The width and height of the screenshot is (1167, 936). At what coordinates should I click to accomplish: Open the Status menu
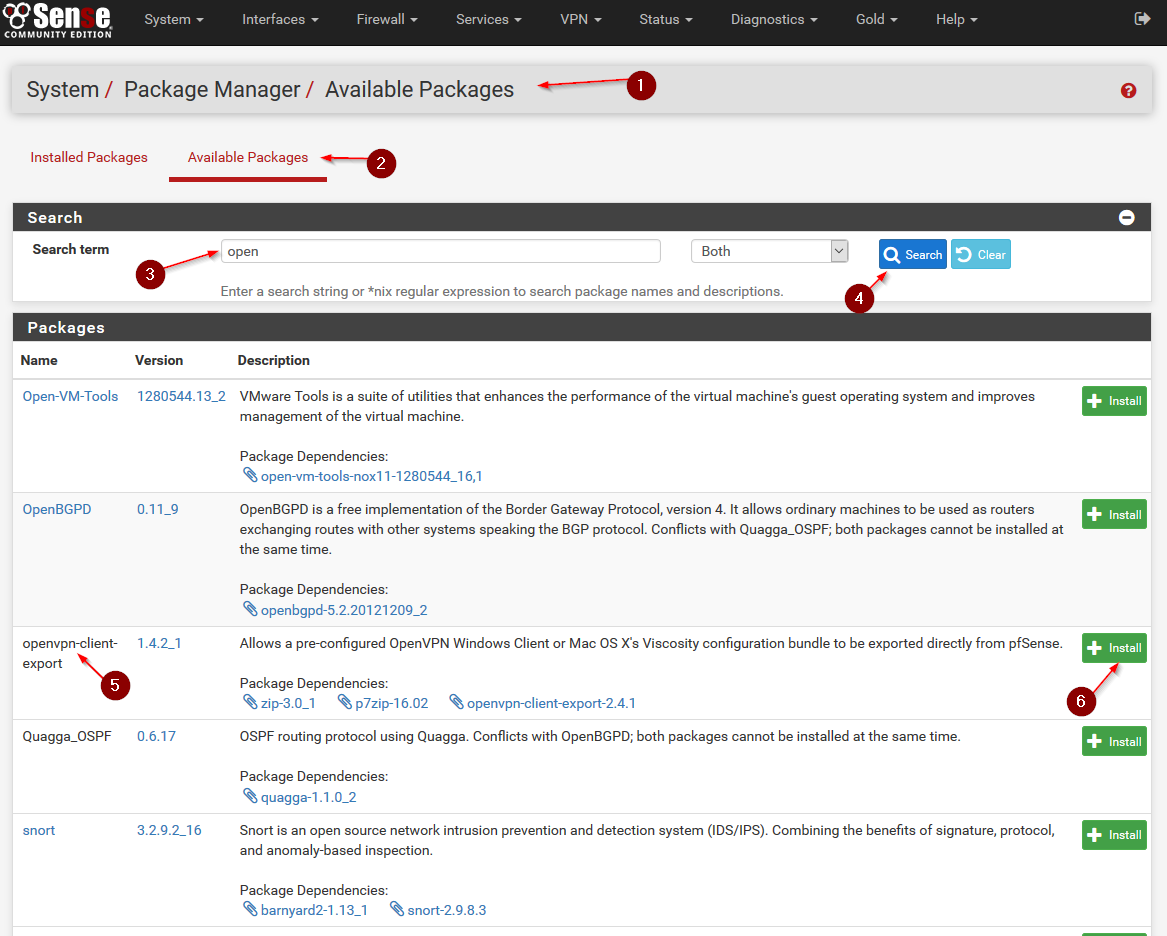pyautogui.click(x=665, y=19)
